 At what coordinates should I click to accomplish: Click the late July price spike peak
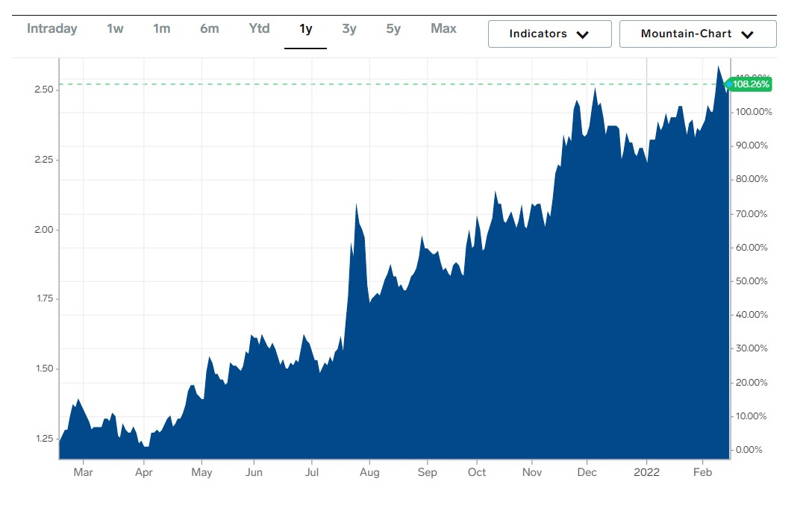pos(356,204)
